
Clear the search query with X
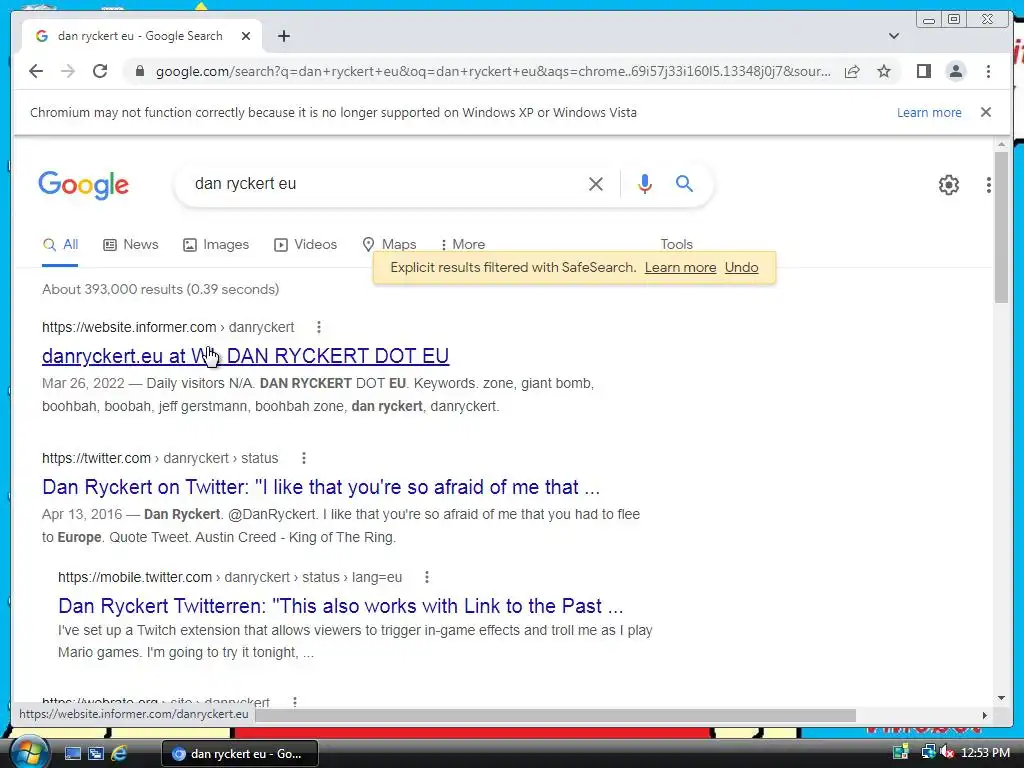point(596,184)
